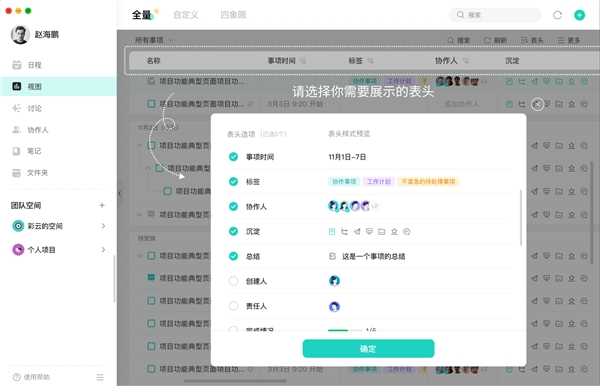This screenshot has height=386, width=600.
Task: Click the 工作计划 tag in dialog preview
Action: 378,181
